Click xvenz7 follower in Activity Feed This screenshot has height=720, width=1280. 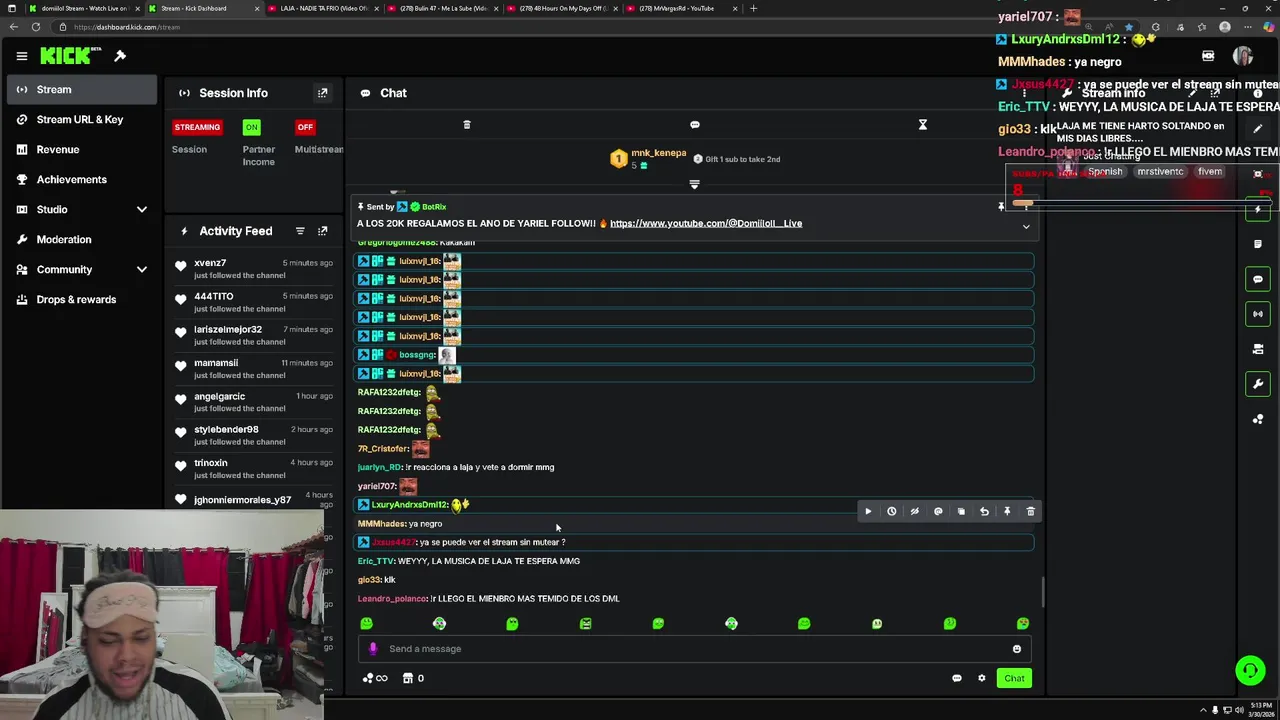click(210, 263)
